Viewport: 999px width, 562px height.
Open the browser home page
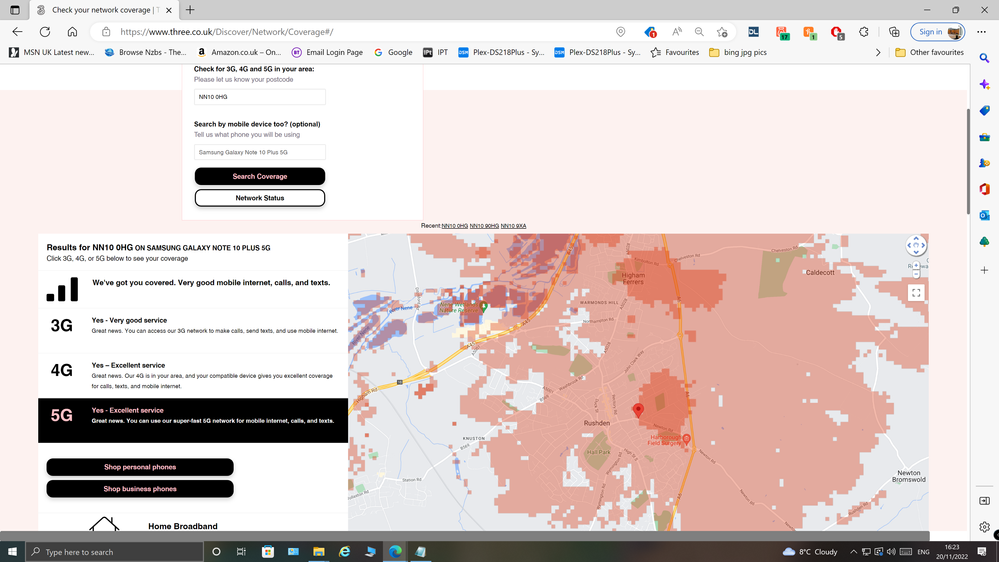73,32
